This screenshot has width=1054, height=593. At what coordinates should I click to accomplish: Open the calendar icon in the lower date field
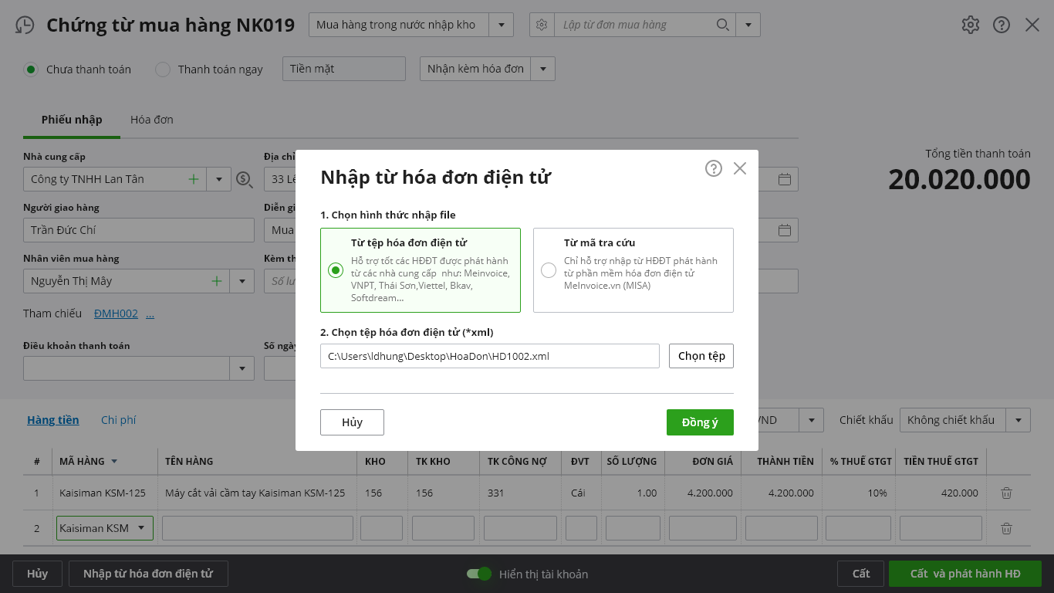784,231
